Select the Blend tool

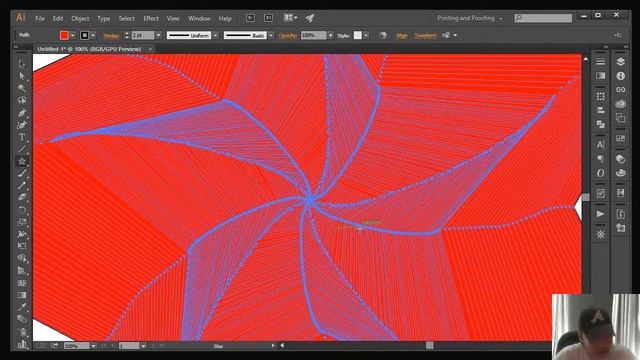pyautogui.click(x=22, y=319)
